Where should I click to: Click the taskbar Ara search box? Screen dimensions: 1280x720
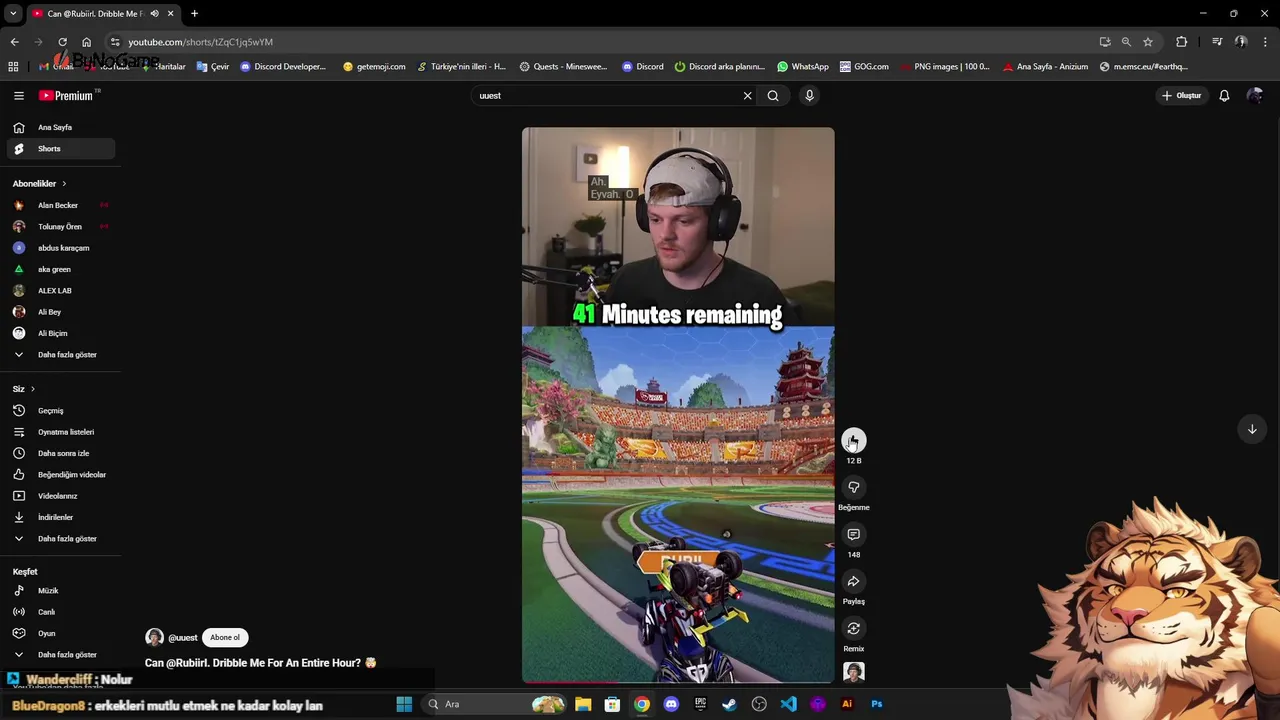[495, 705]
